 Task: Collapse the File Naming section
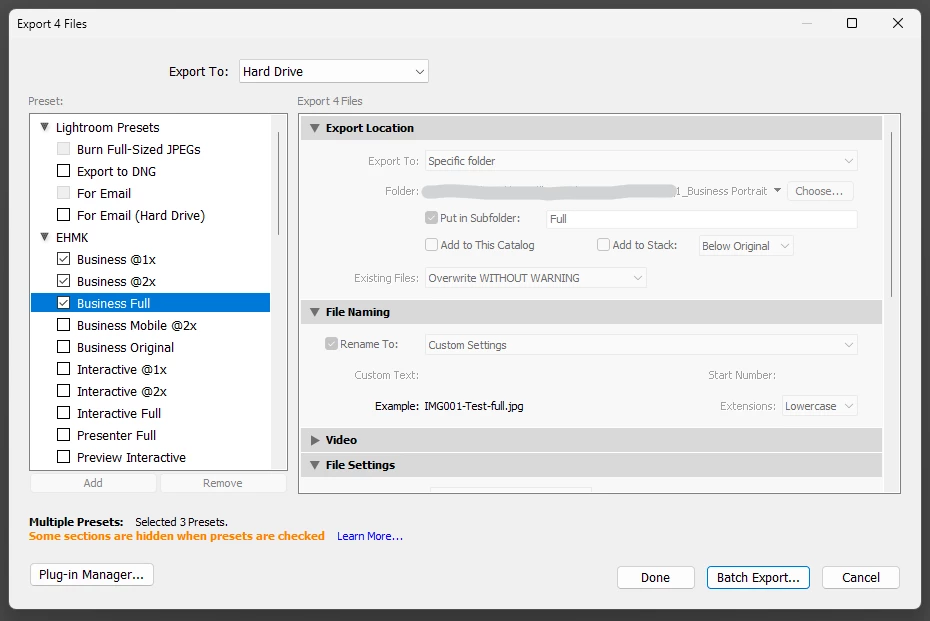(315, 312)
